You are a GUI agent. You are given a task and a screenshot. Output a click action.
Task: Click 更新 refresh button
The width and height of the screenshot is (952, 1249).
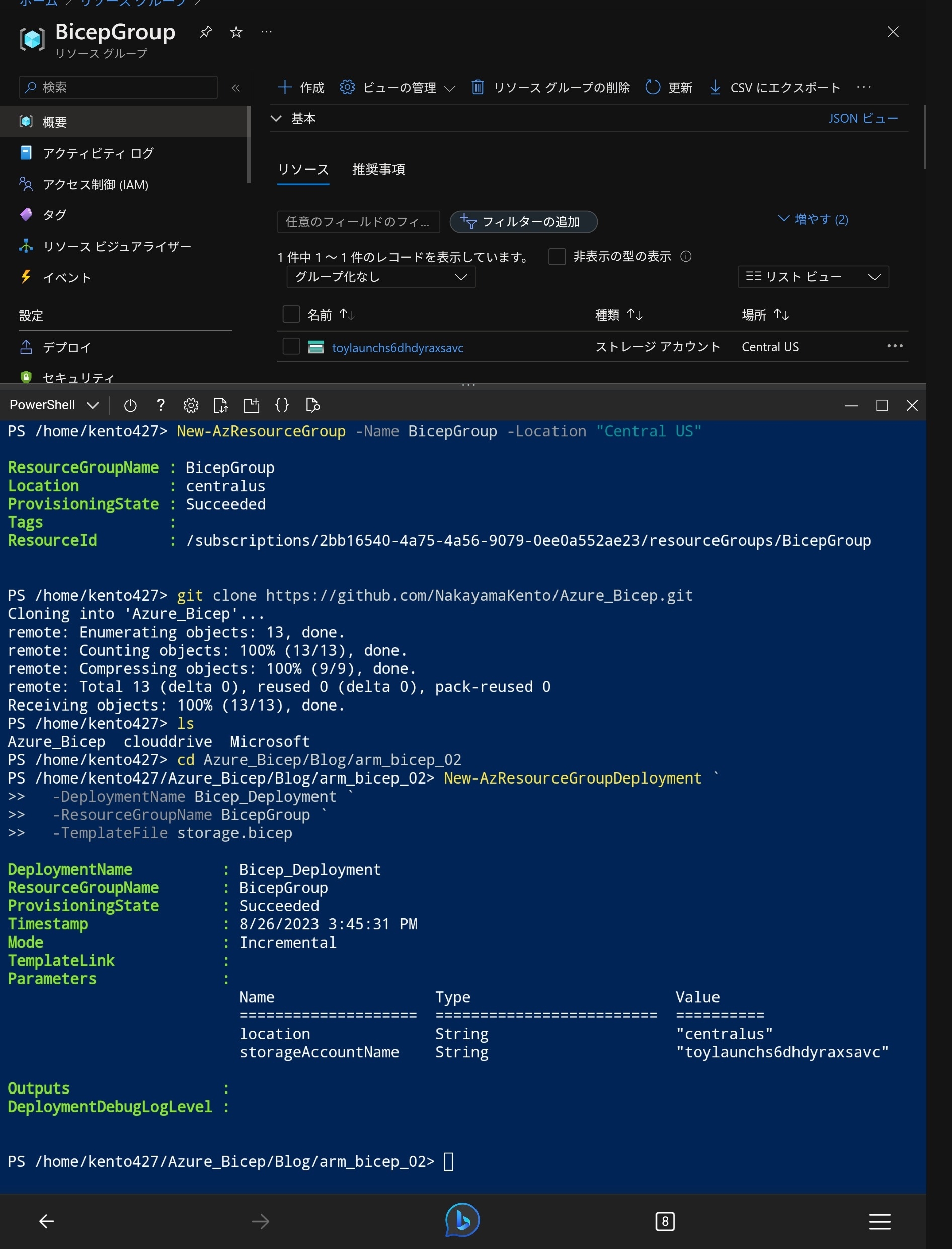669,87
